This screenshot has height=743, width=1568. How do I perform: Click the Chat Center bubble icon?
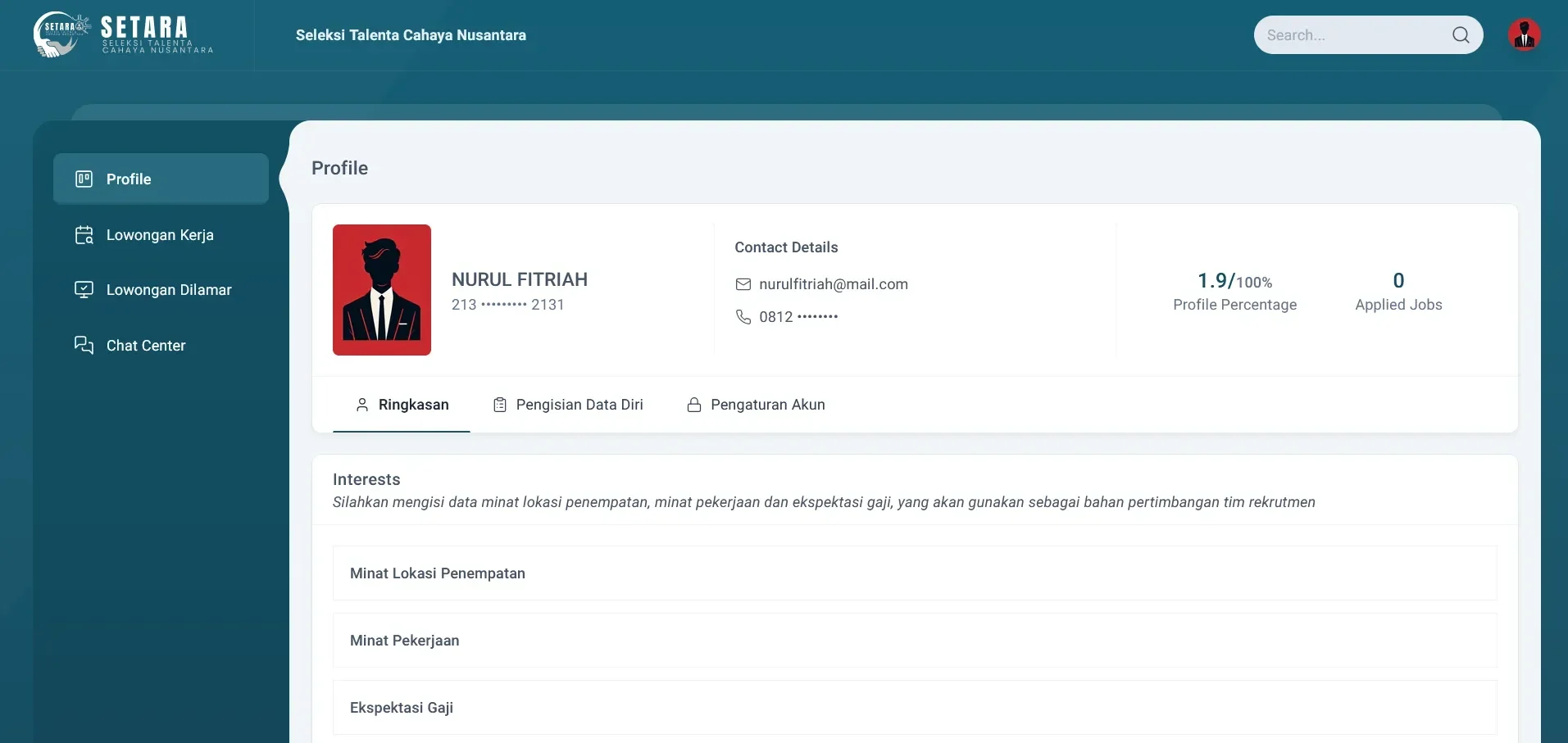point(84,345)
